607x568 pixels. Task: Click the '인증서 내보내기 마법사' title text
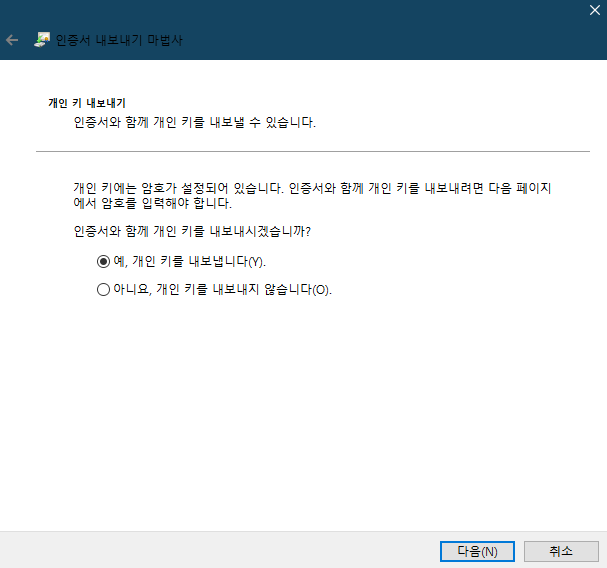[119, 40]
